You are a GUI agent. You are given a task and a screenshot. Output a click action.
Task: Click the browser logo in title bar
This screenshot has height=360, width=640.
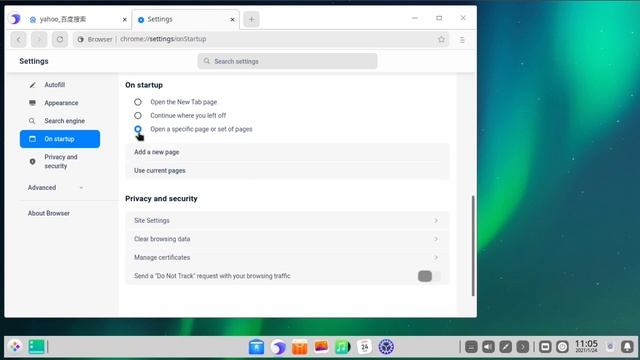tap(15, 18)
